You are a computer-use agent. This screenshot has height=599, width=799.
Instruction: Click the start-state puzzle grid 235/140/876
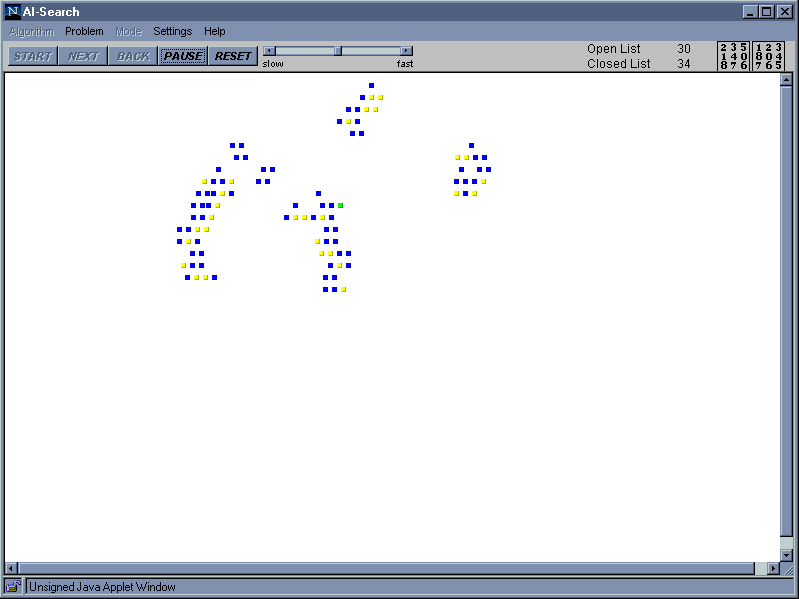coord(733,56)
